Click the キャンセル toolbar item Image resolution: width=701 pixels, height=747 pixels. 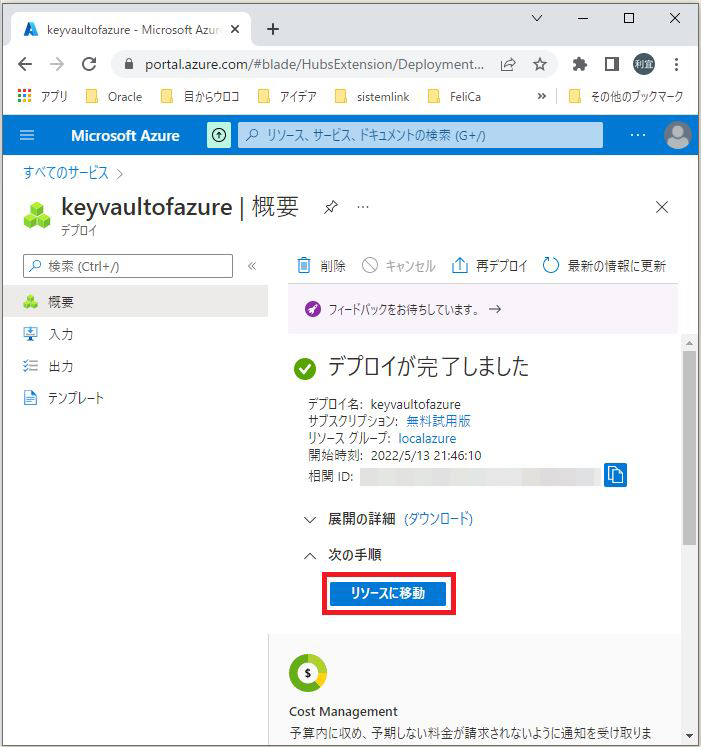[x=398, y=265]
